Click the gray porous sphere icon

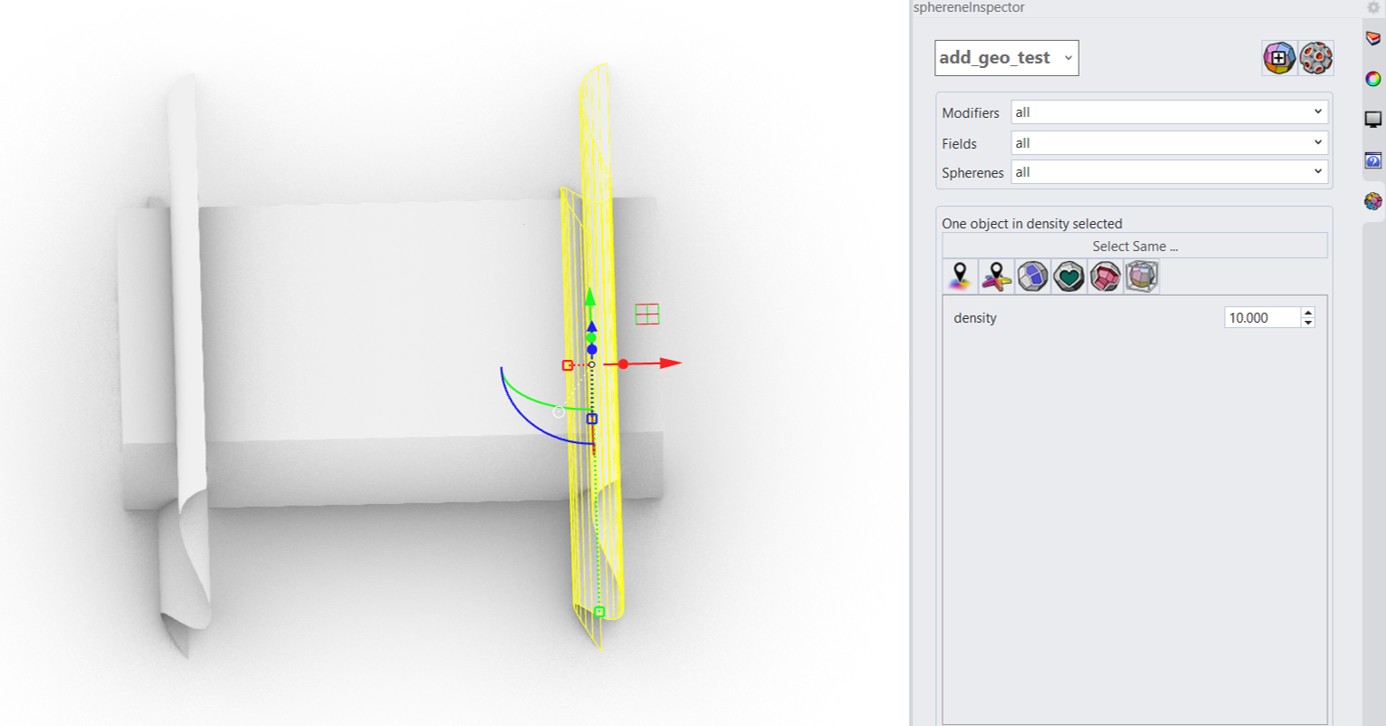point(1316,58)
